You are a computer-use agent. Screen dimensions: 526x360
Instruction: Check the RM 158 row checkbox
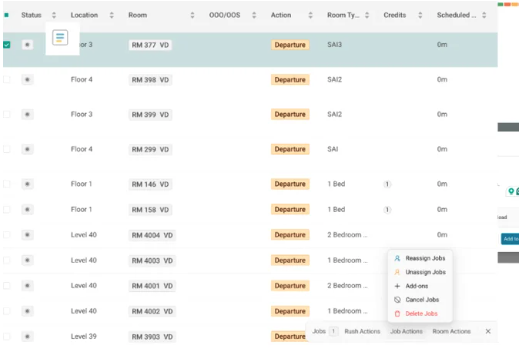pyautogui.click(x=7, y=209)
